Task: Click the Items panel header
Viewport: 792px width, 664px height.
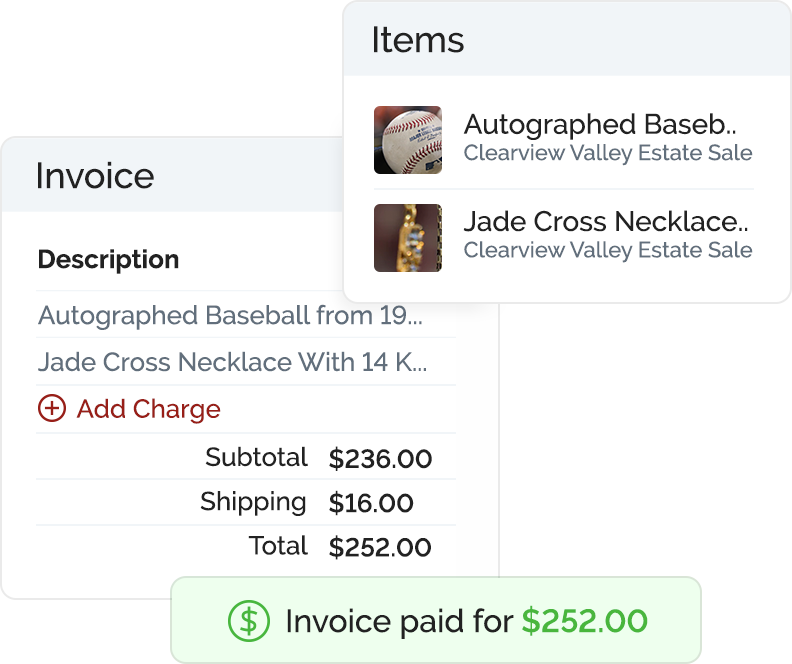Action: 567,39
